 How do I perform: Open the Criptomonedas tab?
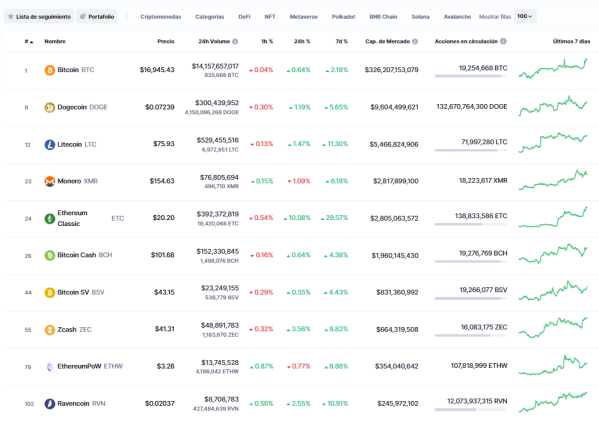click(160, 17)
